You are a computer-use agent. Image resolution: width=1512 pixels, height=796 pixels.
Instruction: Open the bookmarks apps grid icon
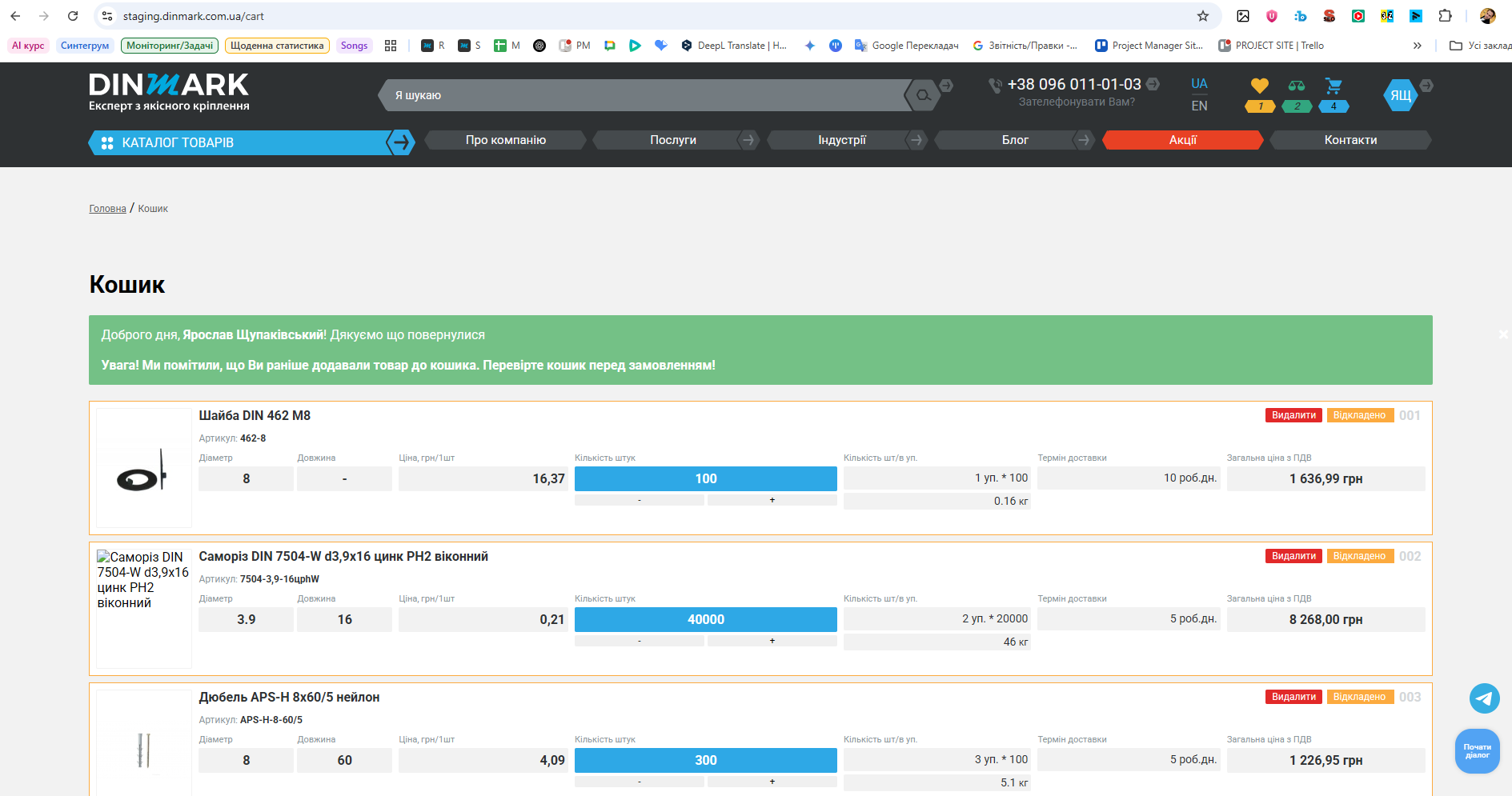click(391, 46)
